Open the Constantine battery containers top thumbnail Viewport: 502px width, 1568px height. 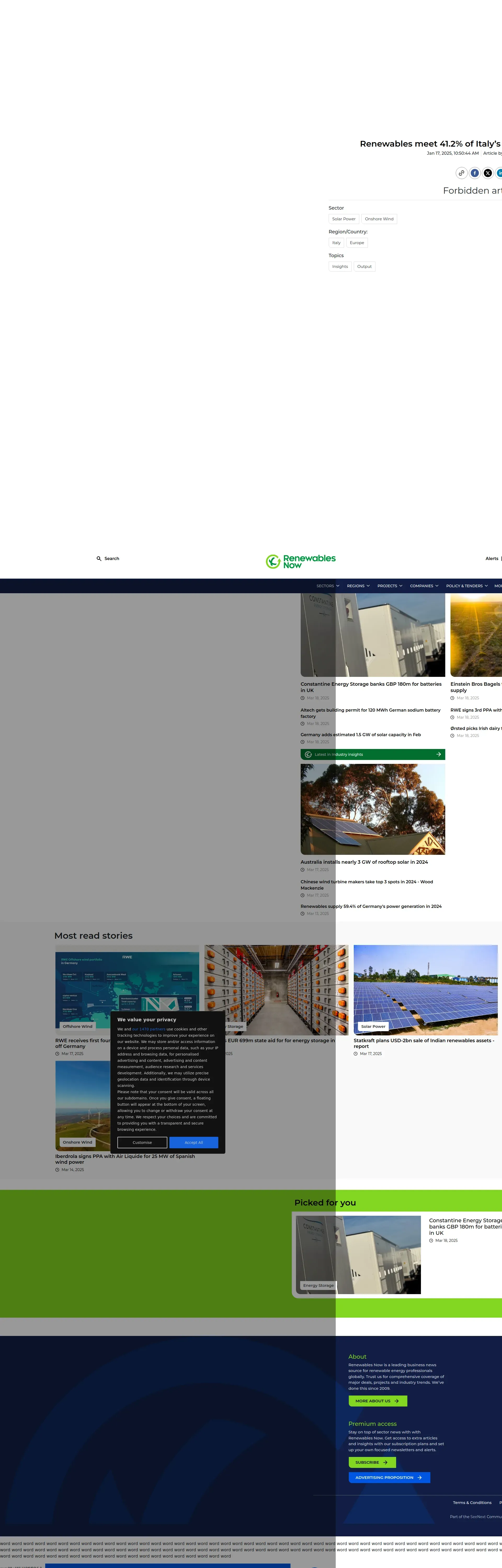[373, 635]
